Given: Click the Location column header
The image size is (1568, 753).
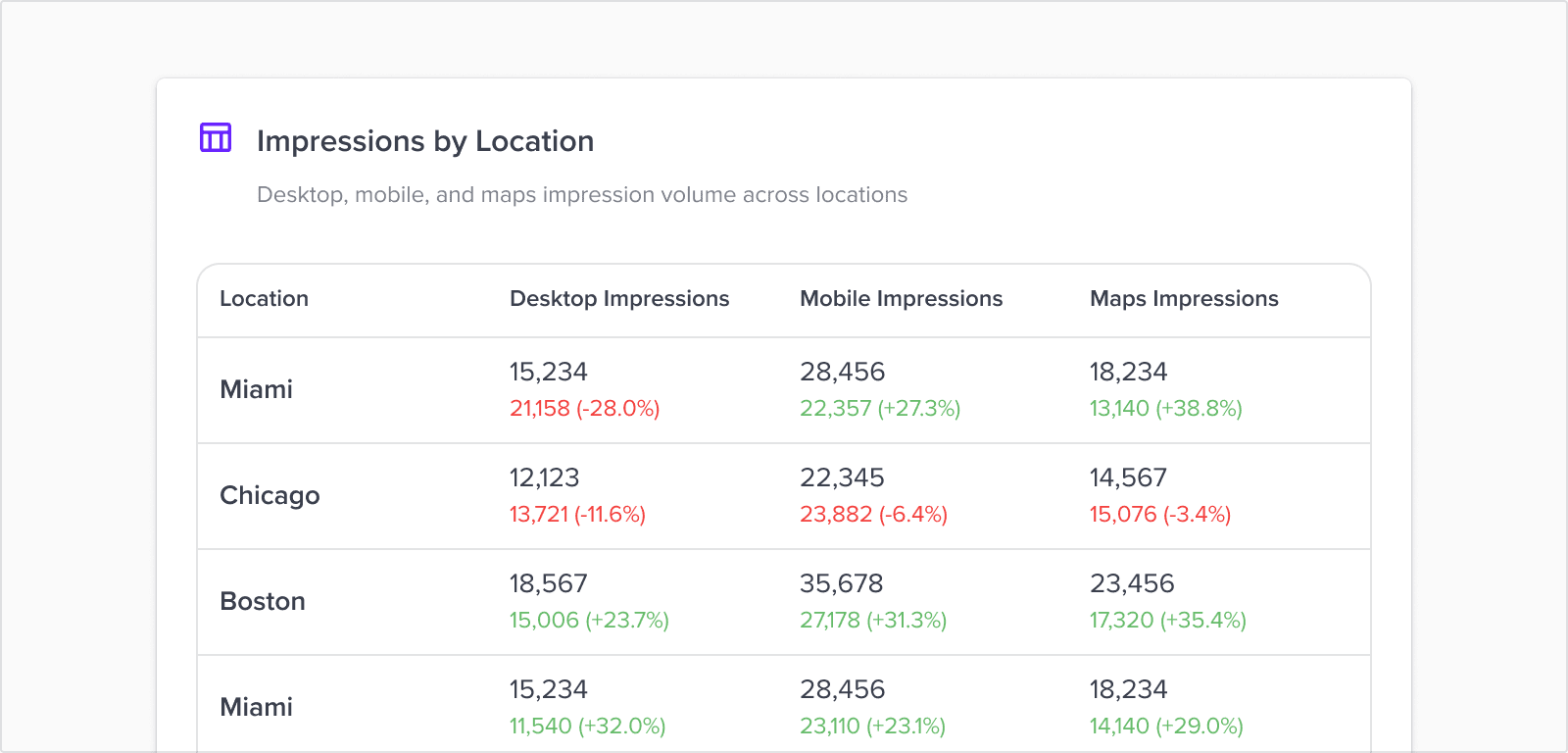Looking at the screenshot, I should 264,299.
